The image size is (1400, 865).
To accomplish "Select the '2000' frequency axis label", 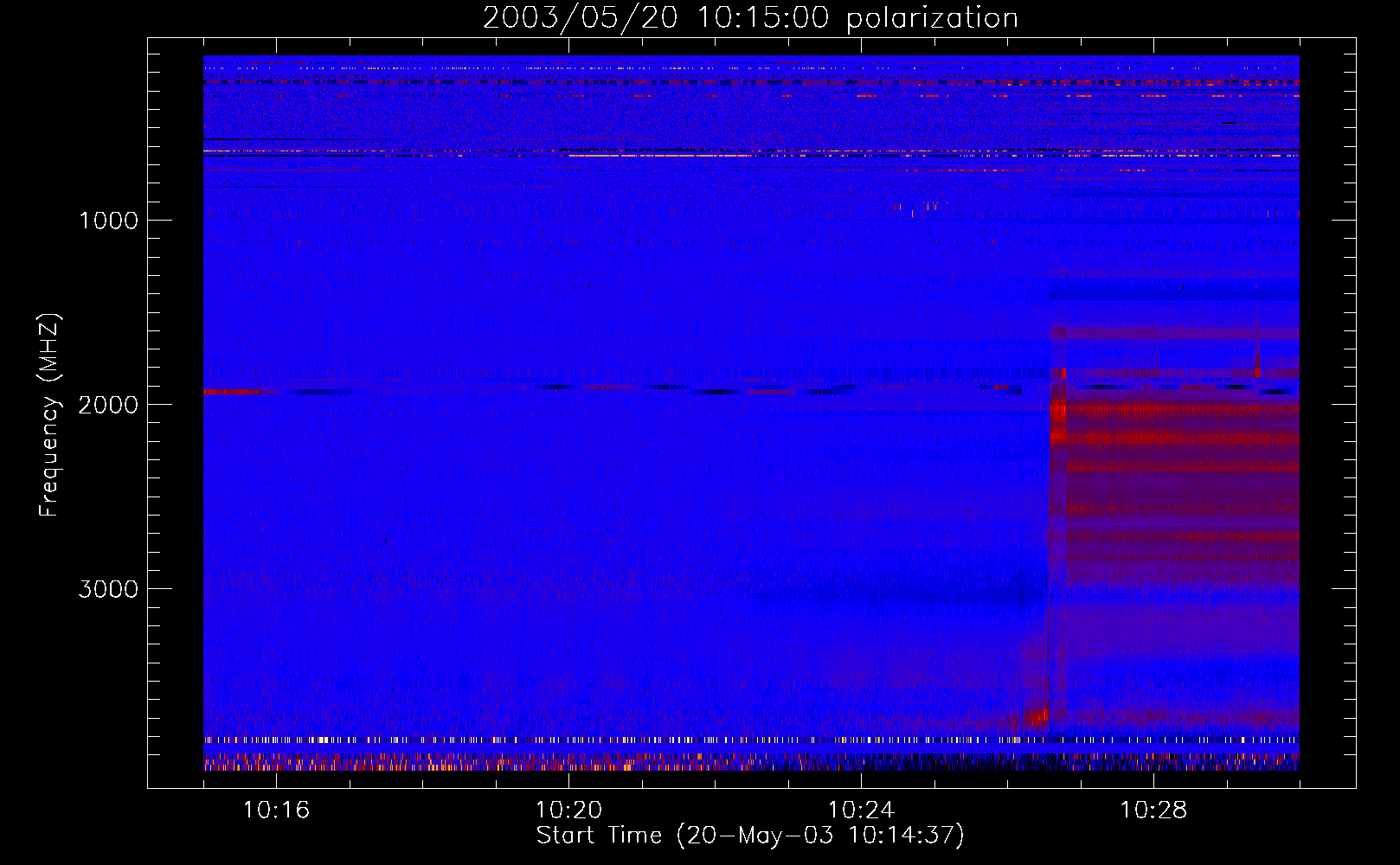I will pos(108,405).
